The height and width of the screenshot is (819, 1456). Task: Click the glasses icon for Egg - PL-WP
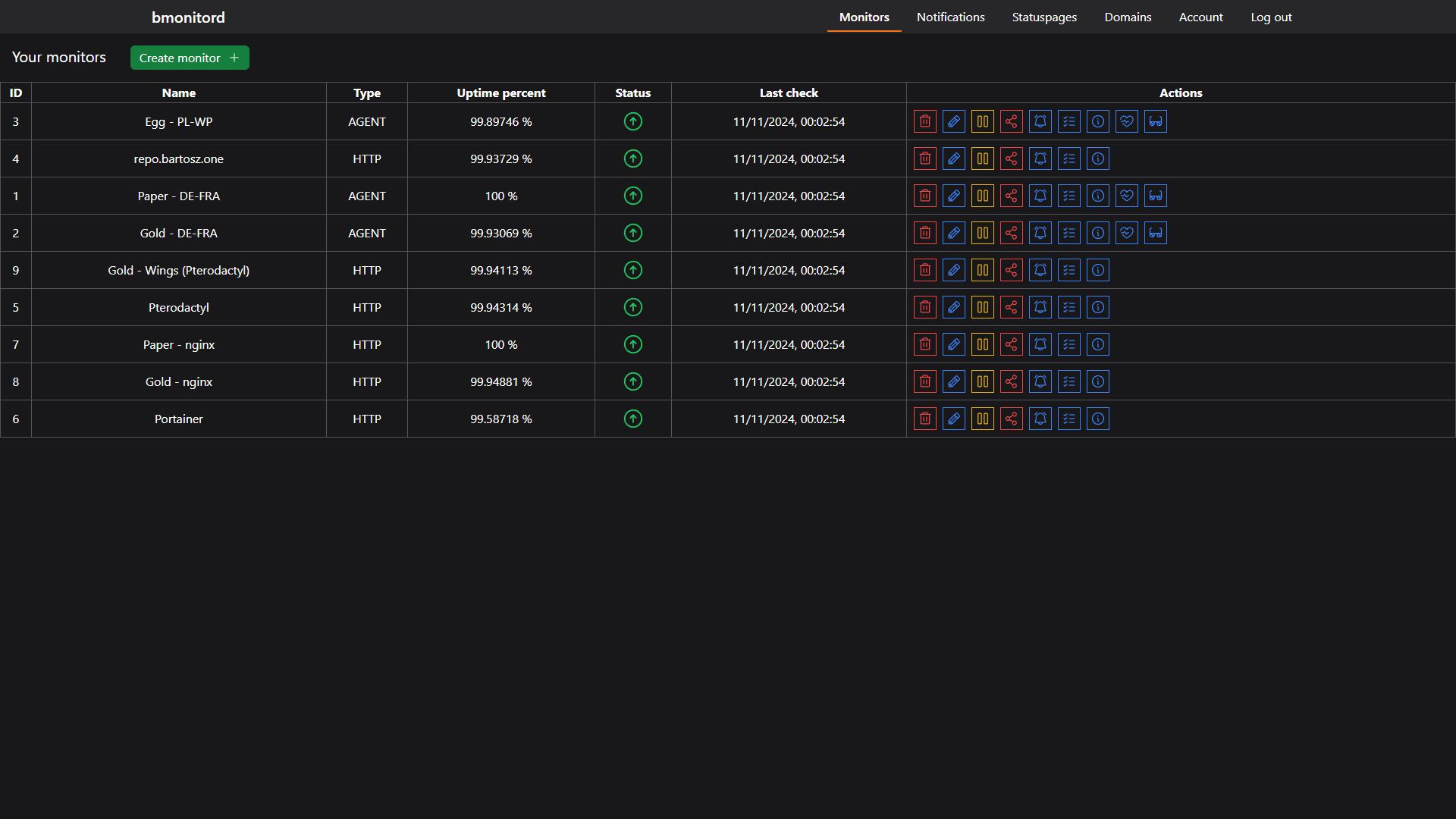pos(1155,121)
